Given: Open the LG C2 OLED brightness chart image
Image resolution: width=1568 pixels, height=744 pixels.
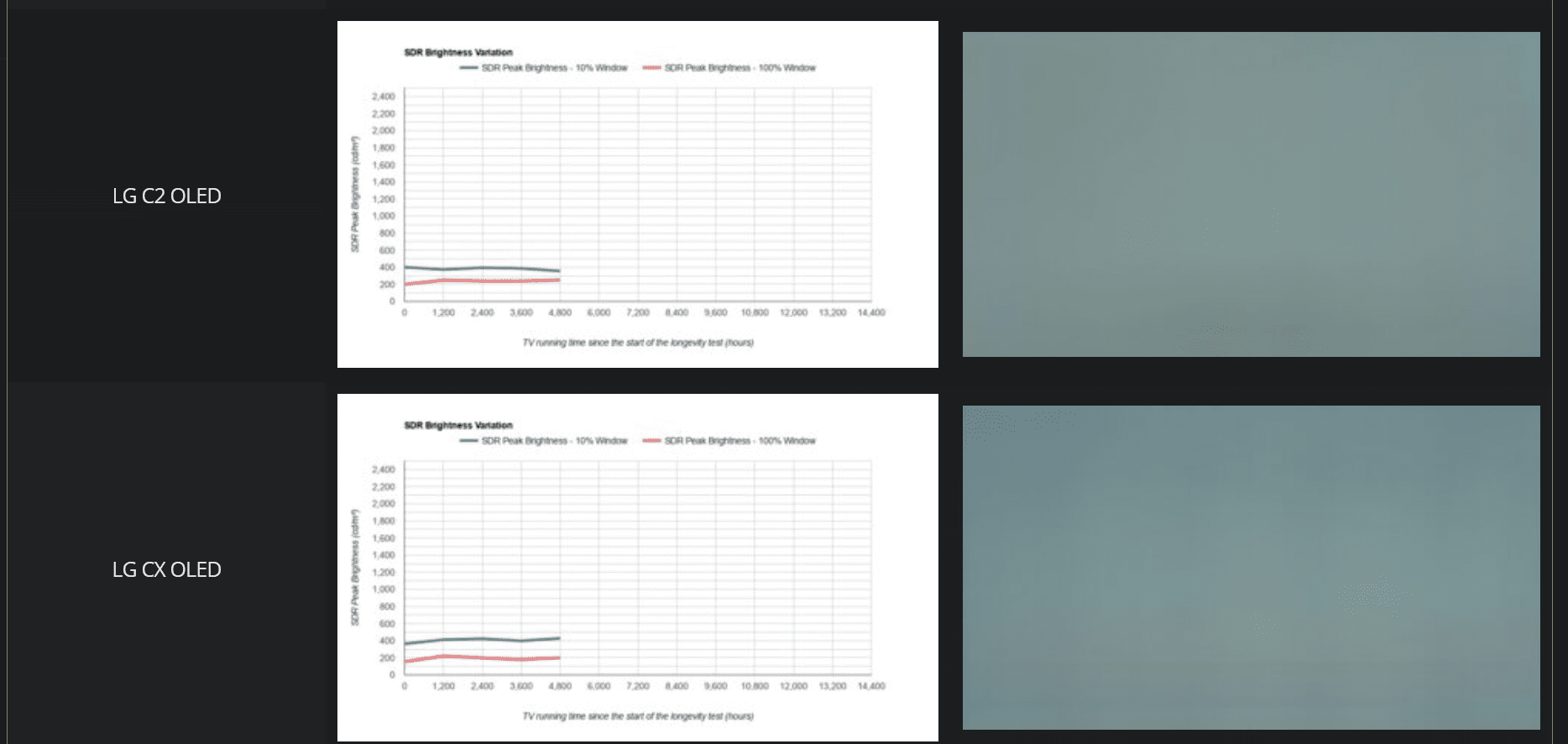Looking at the screenshot, I should 637,194.
